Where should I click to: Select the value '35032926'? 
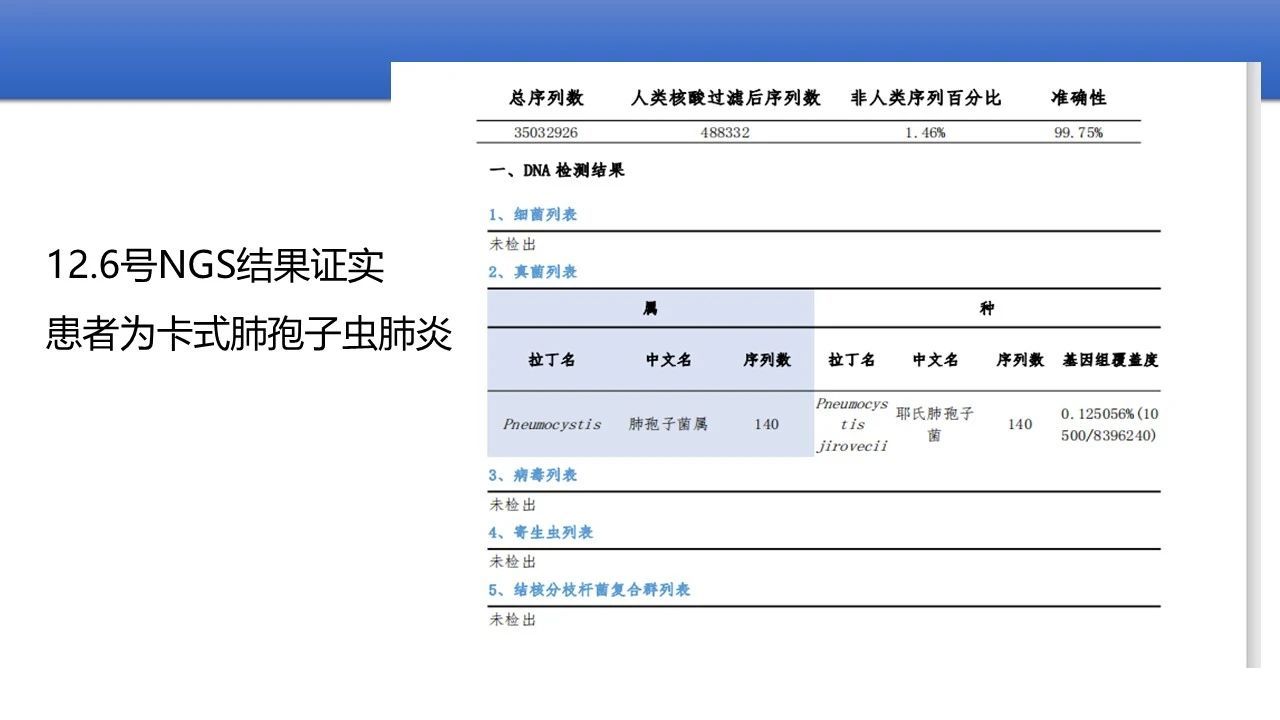pos(546,133)
